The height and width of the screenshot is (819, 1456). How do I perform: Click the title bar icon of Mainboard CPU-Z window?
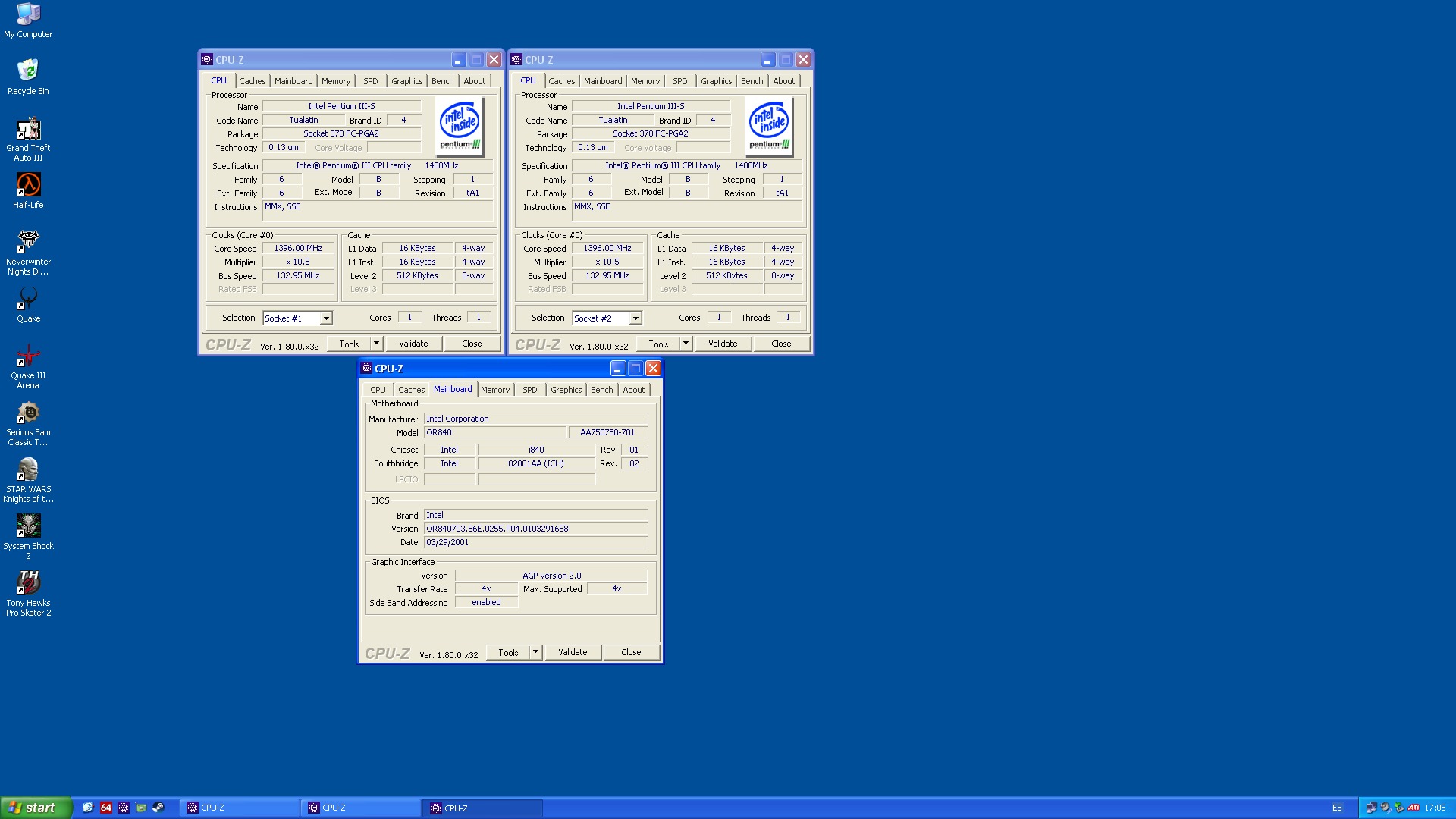[366, 368]
